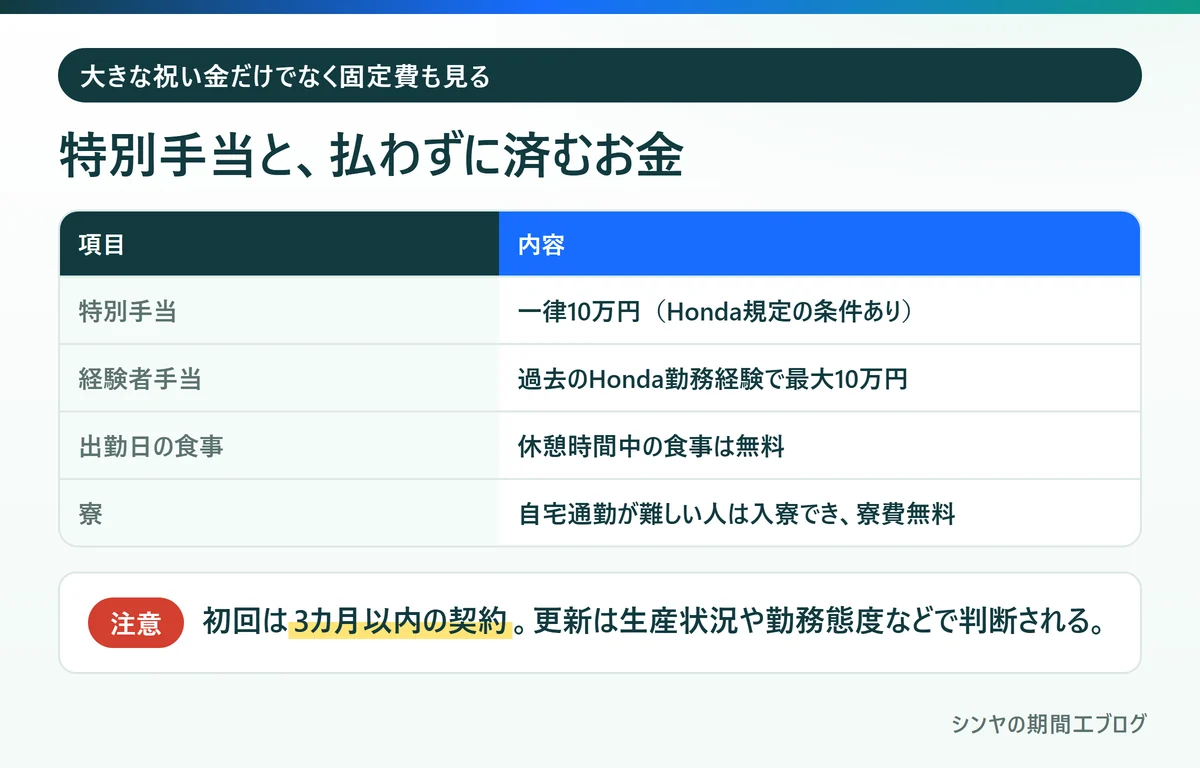Select the 経験者手当 row label

click(x=139, y=379)
